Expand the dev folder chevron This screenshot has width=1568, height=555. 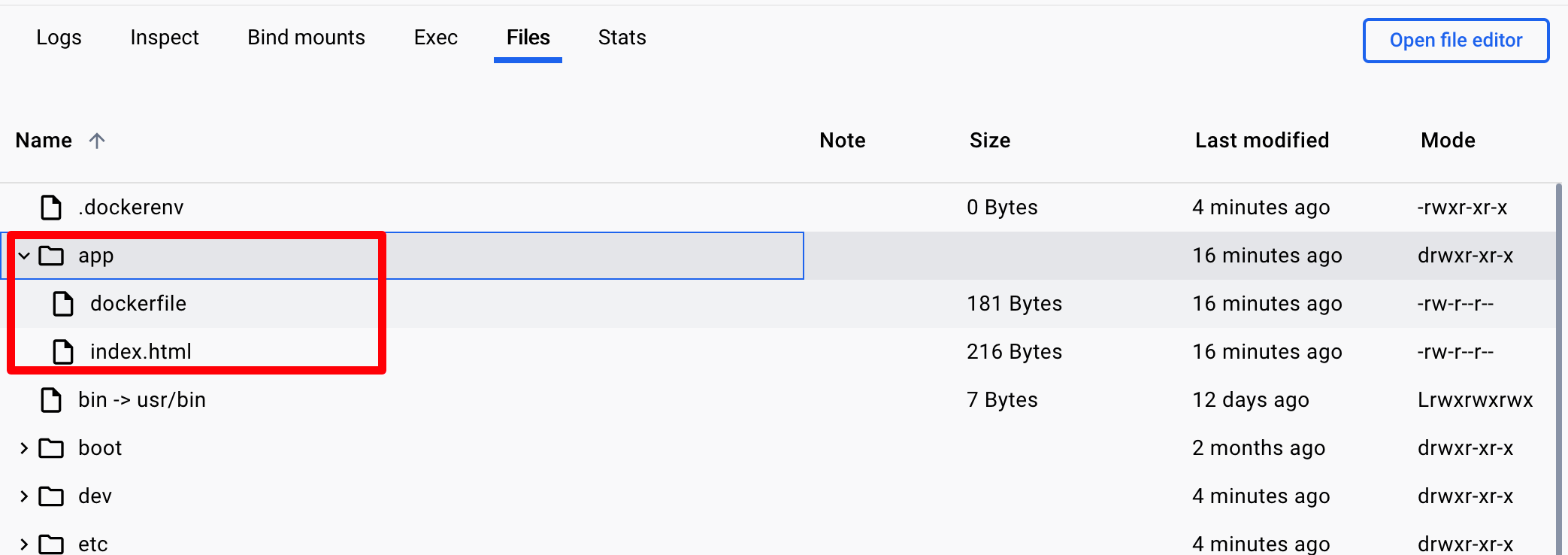(x=24, y=496)
